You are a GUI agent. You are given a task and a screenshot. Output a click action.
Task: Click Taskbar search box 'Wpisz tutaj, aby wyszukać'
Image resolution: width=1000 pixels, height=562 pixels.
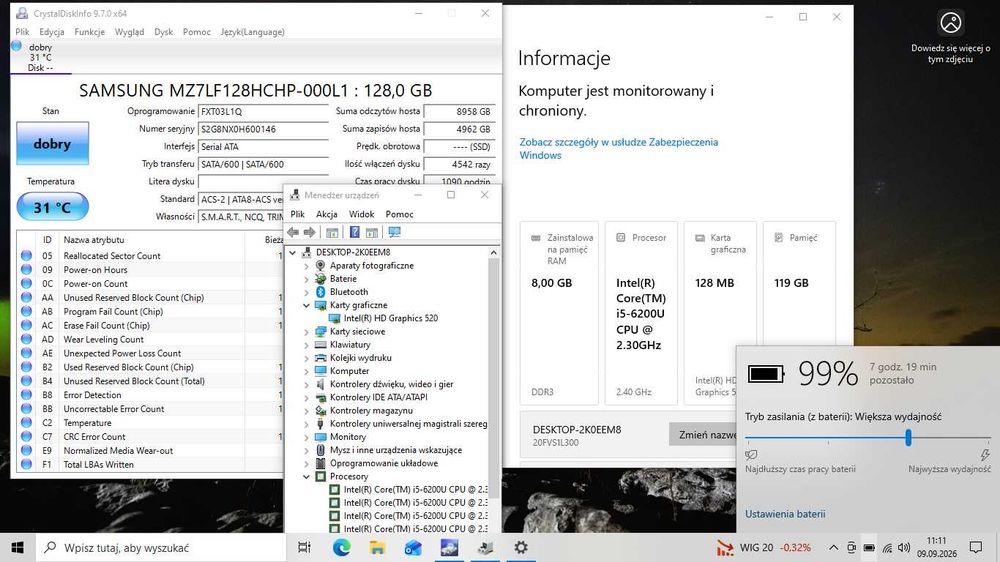click(x=161, y=547)
